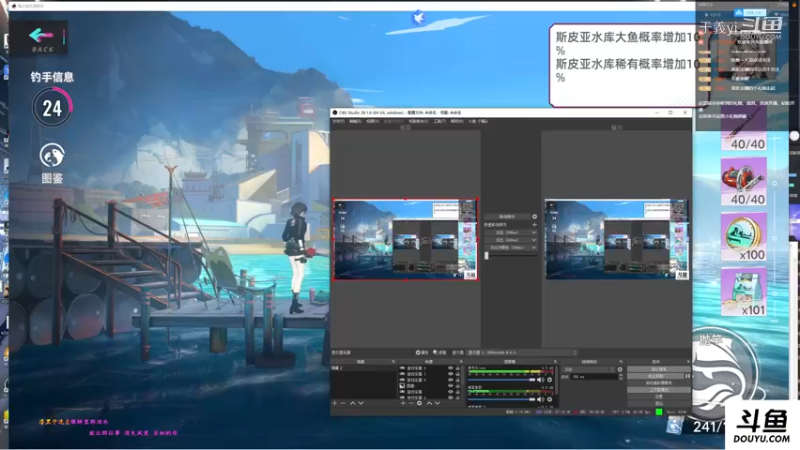Open the 帮助 Help menu in OBS
The height and width of the screenshot is (450, 800).
(x=457, y=121)
